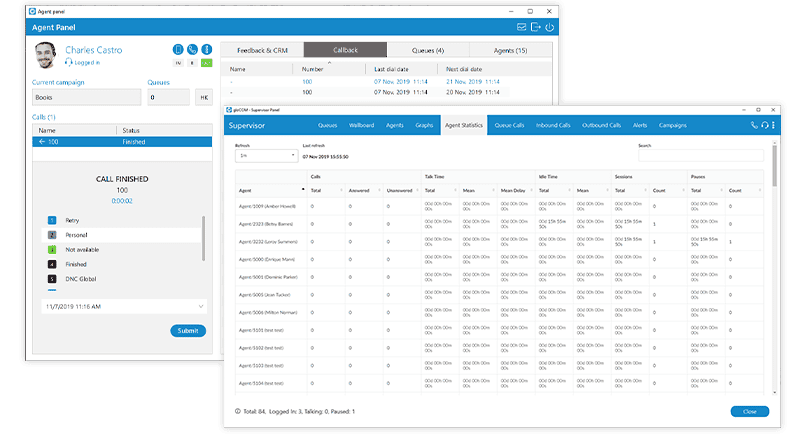Expand the 11/7/2019 callback date picker

201,305
